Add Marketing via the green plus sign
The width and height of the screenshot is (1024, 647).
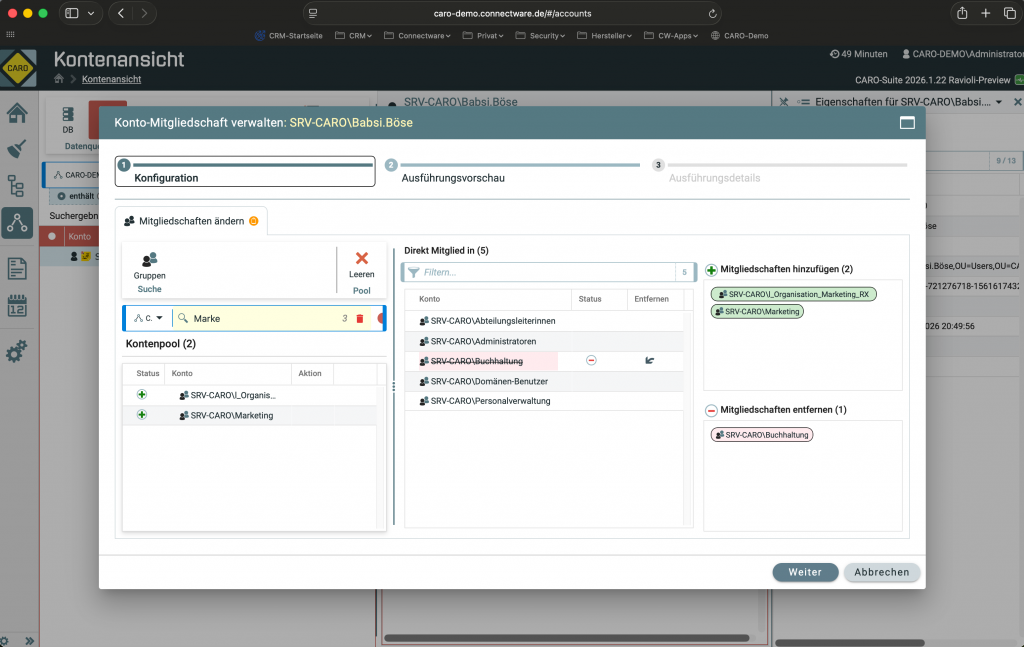tap(141, 414)
